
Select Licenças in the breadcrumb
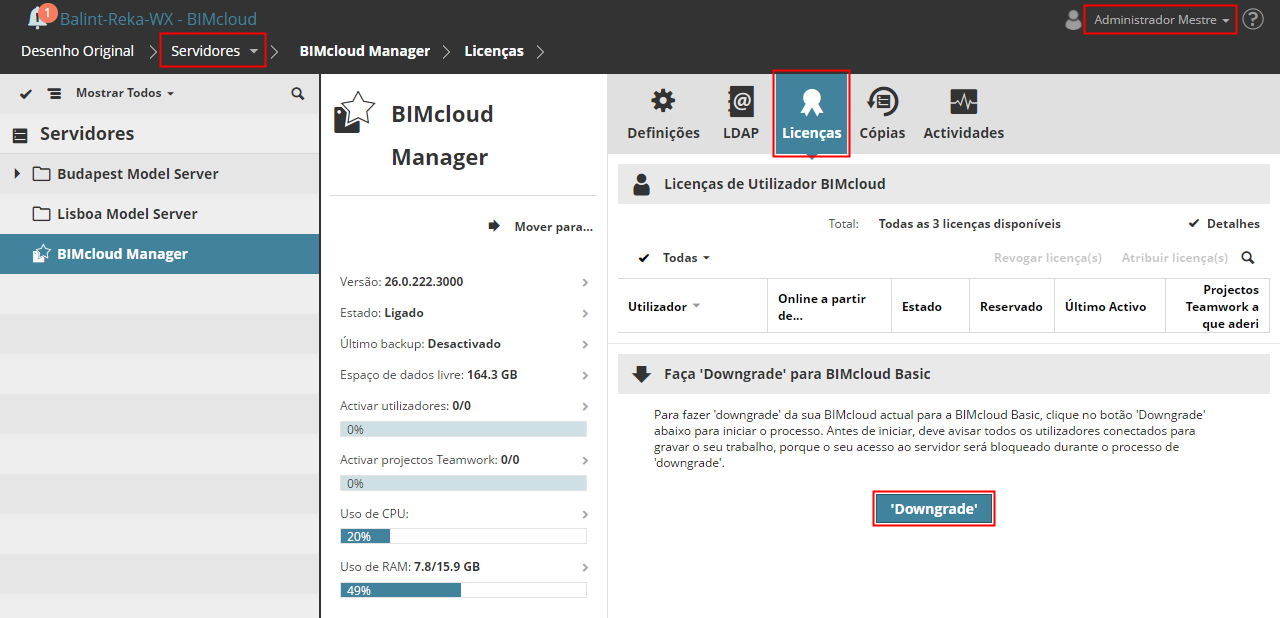pos(494,51)
